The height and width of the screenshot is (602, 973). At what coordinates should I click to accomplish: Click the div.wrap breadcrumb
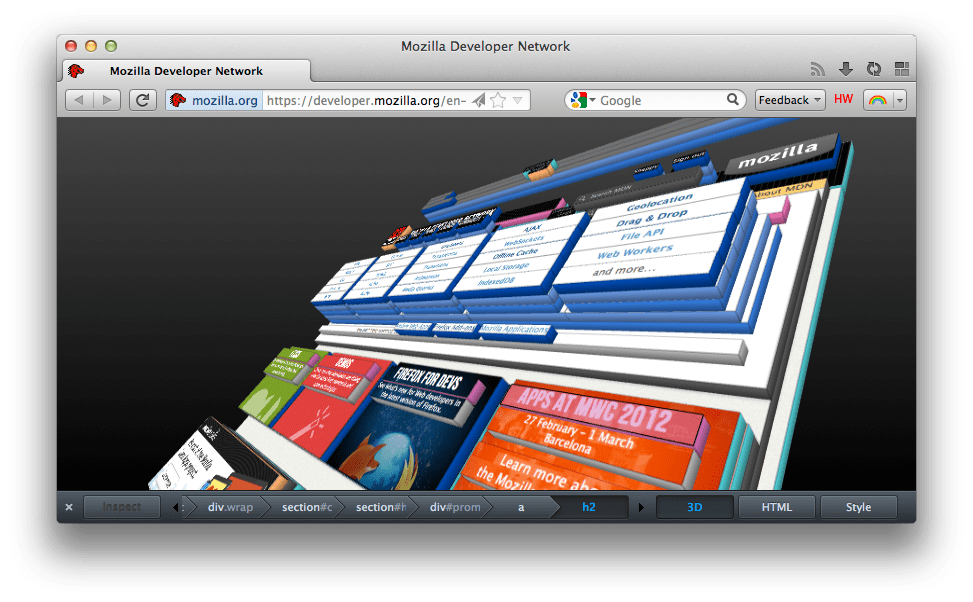point(230,507)
